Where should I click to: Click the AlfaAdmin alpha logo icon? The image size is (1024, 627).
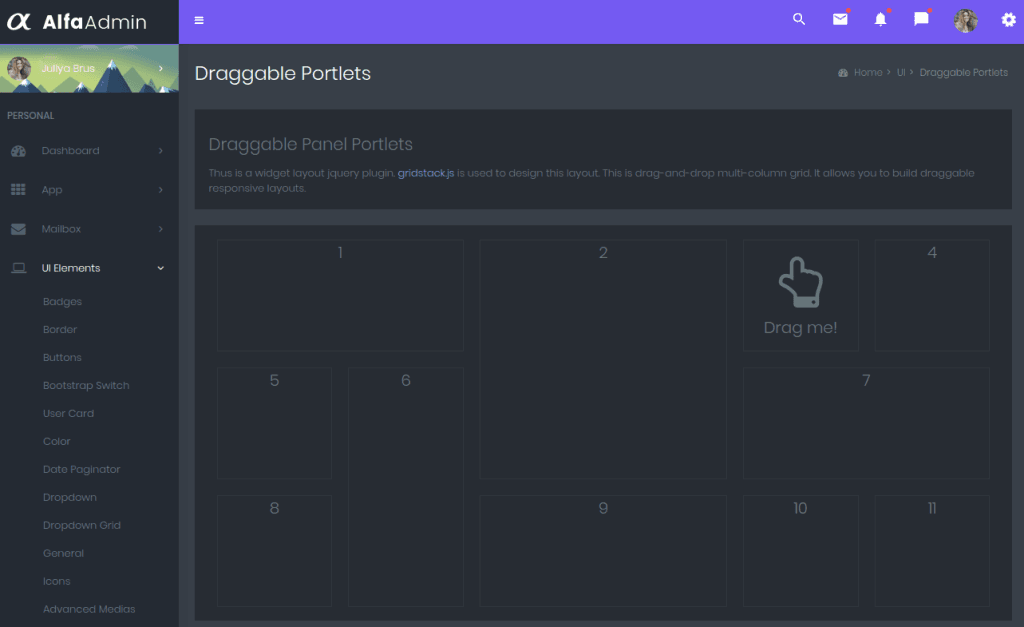click(x=19, y=22)
